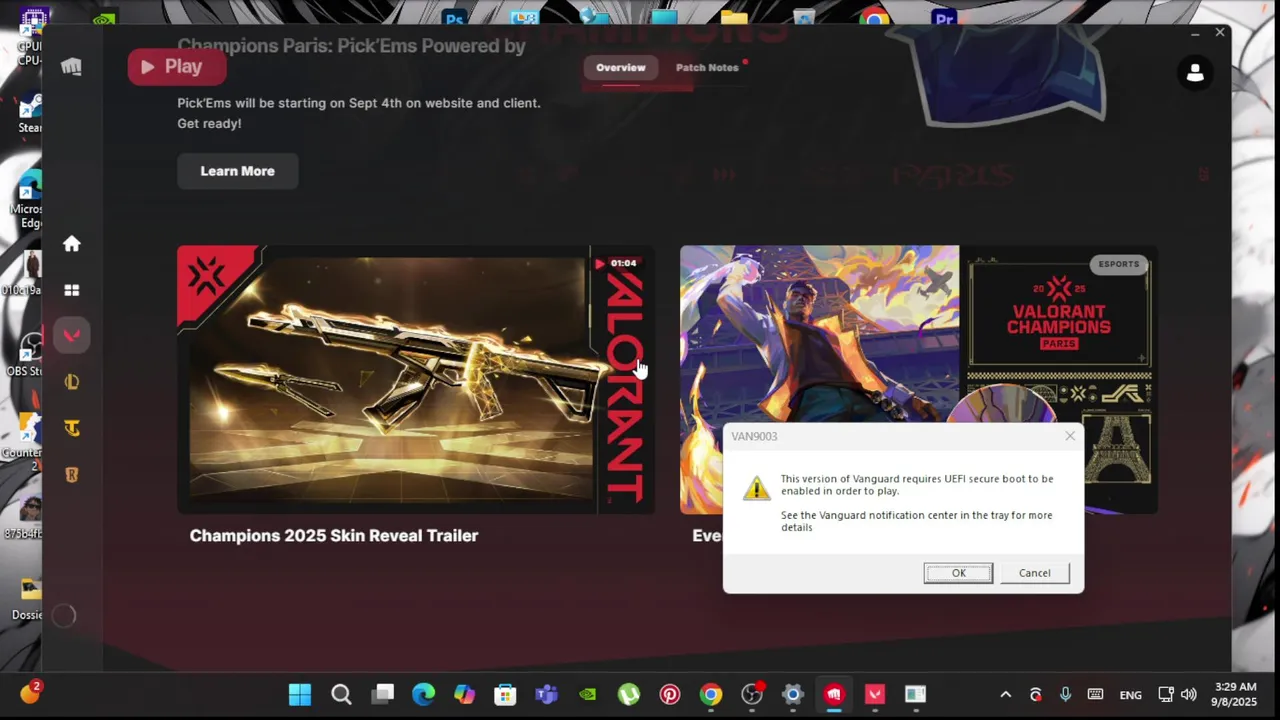Open Copilot from the taskbar

tap(465, 694)
